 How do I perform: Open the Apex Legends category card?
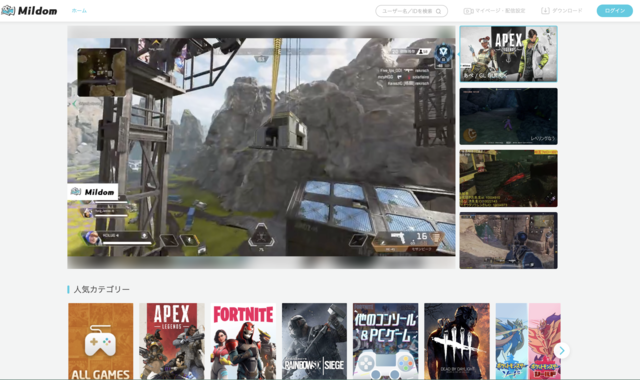pos(172,341)
